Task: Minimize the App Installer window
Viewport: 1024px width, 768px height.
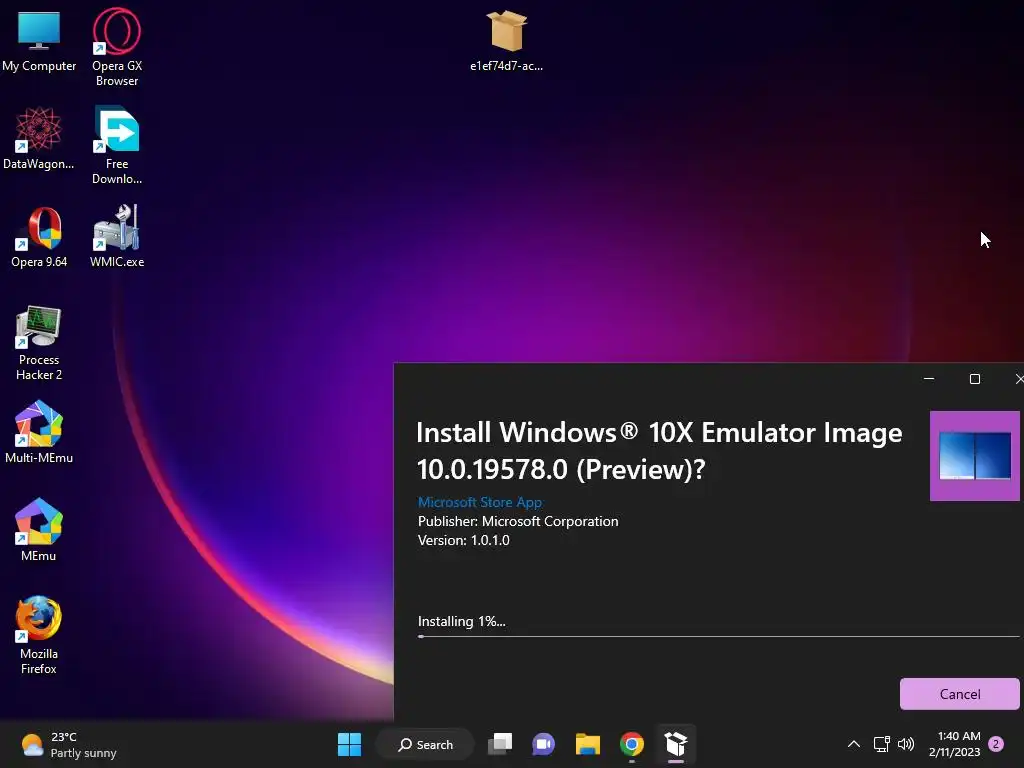Action: [929, 379]
